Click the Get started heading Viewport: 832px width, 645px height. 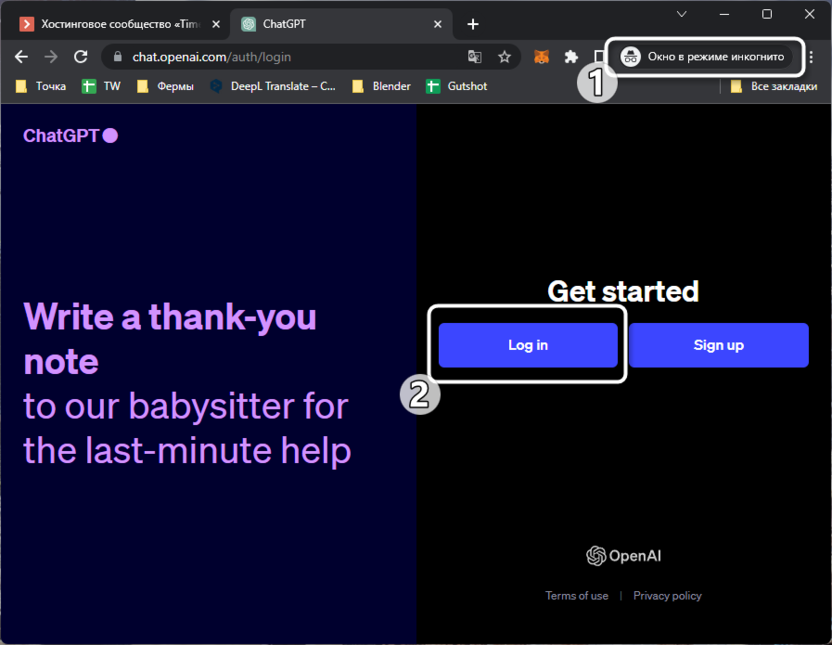[x=623, y=291]
